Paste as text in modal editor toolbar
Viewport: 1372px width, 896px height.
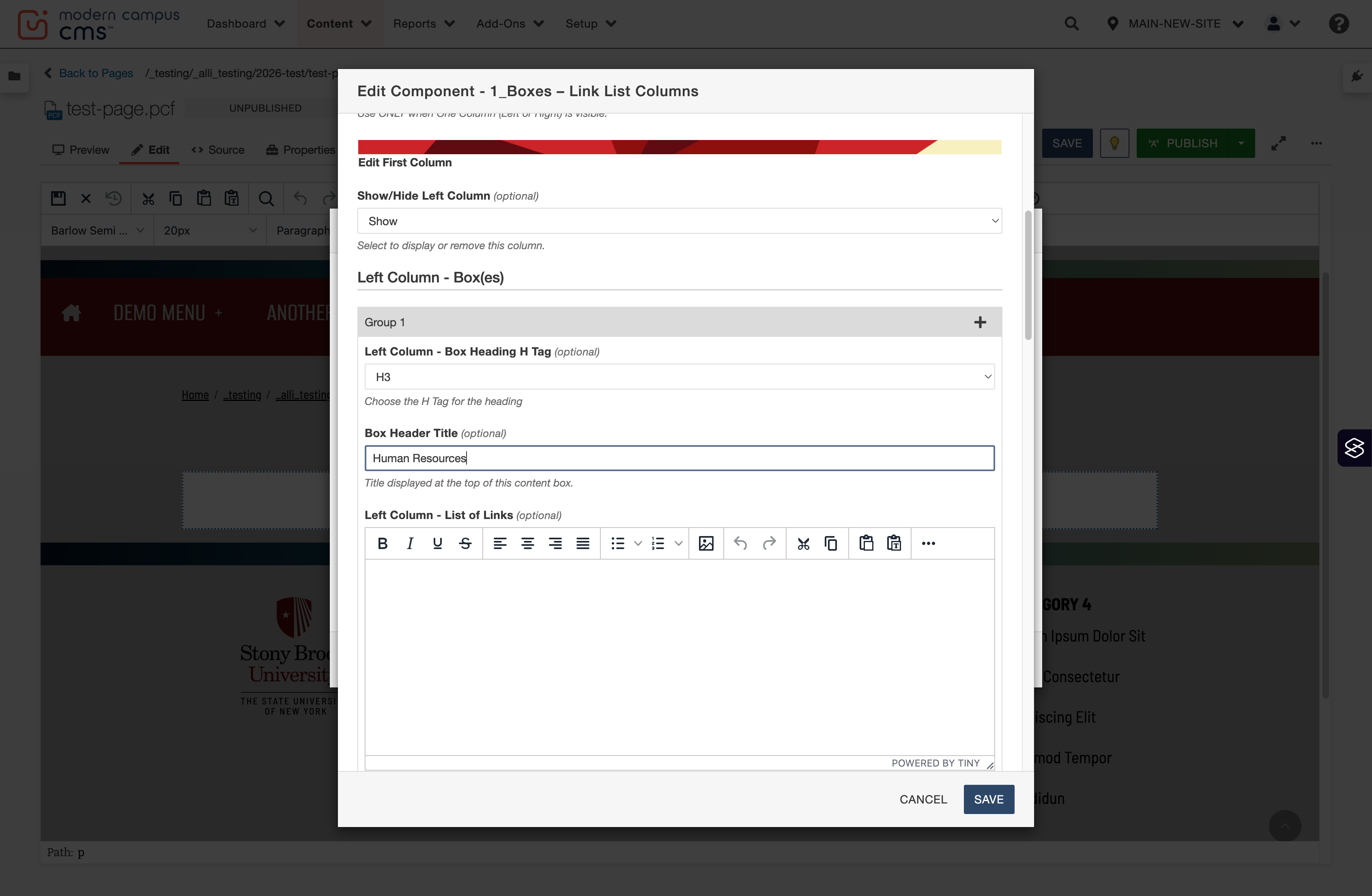point(894,543)
